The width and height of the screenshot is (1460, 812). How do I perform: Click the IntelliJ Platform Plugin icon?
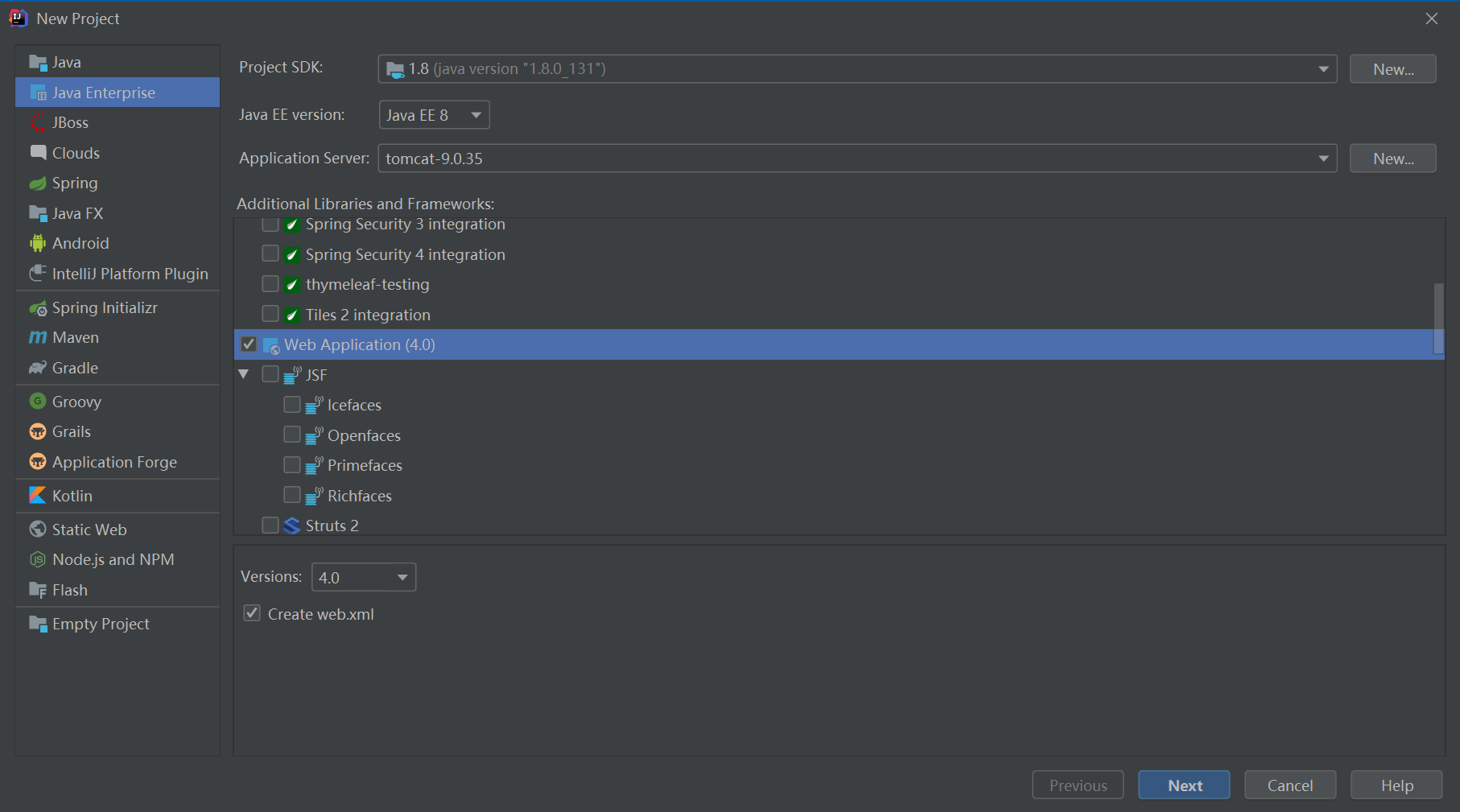click(x=38, y=274)
